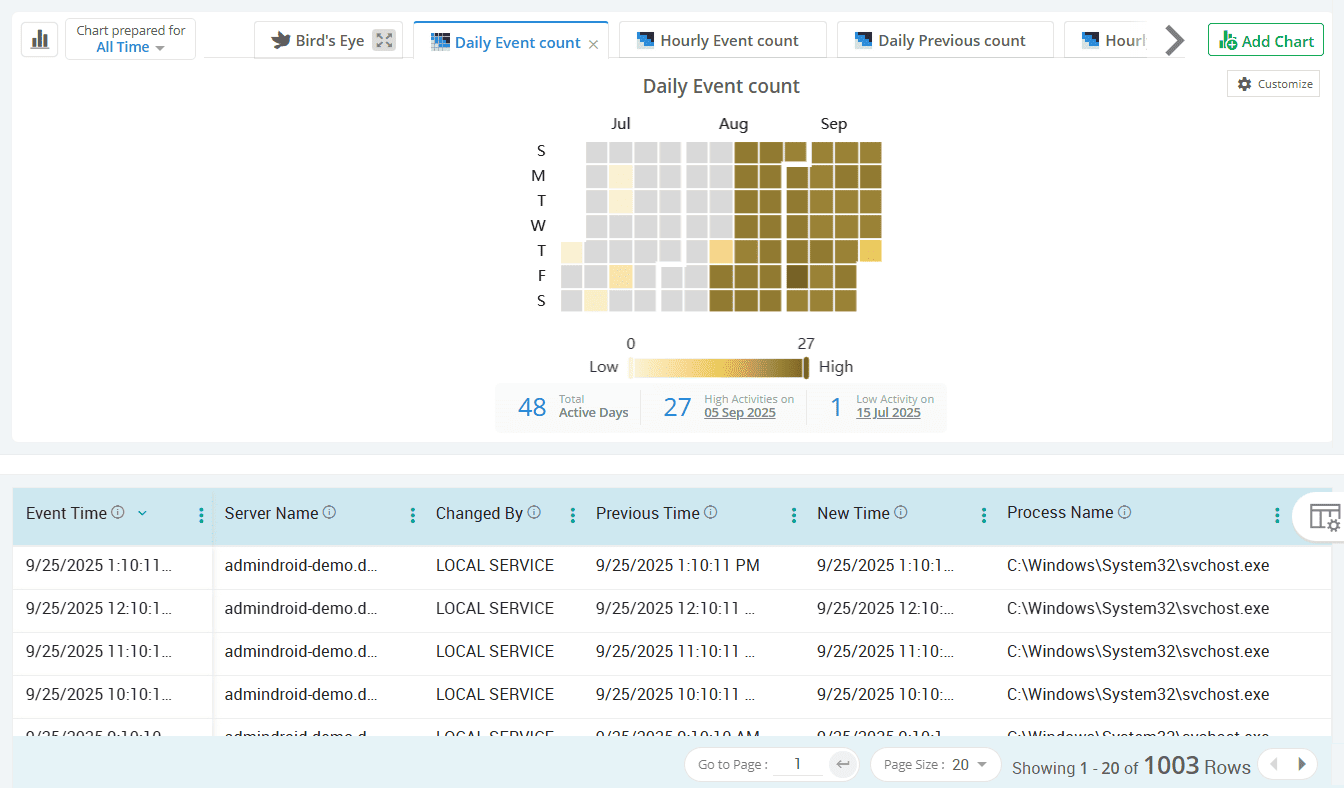Viewport: 1344px width, 788px height.
Task: Open the 05 Sep 2025 high activity link
Action: pos(739,413)
